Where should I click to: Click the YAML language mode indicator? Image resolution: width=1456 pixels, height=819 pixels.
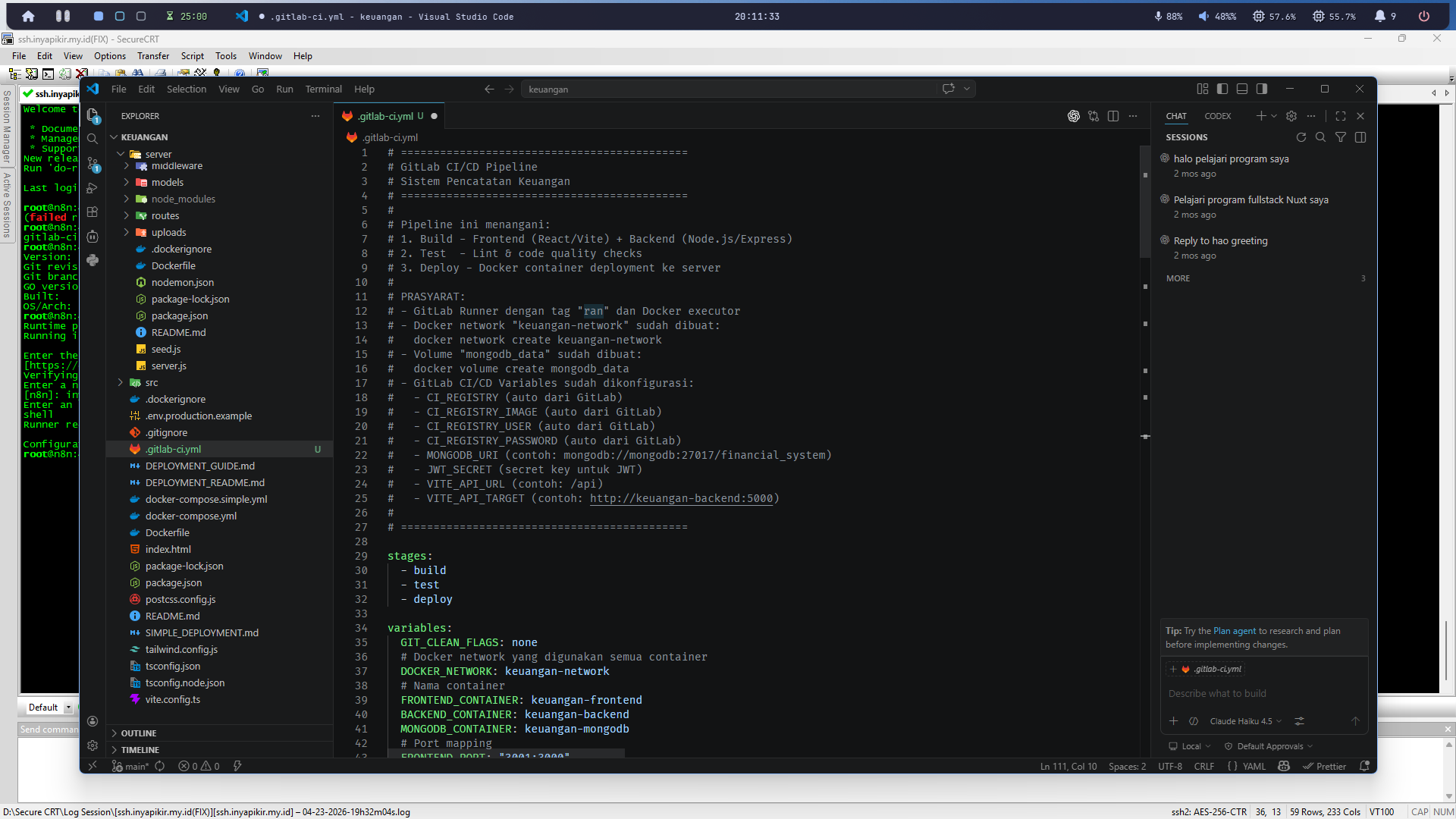point(1247,766)
